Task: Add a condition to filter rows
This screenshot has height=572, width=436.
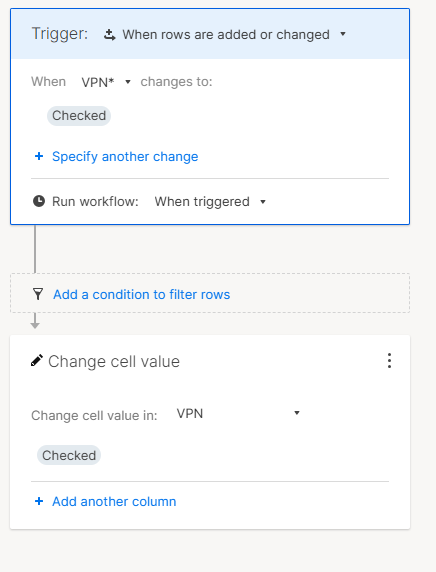Action: [142, 294]
